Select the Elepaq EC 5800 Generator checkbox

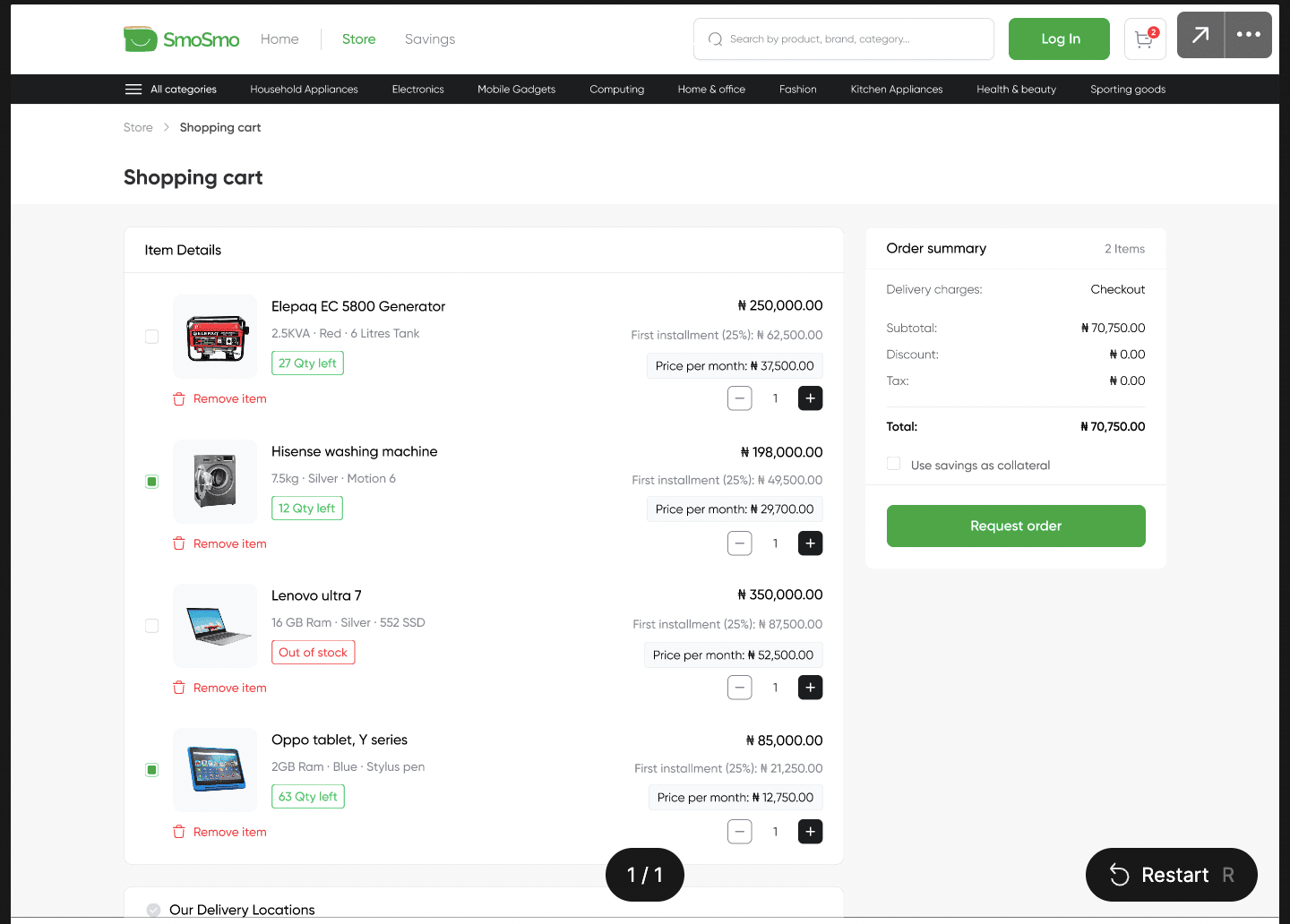[152, 337]
